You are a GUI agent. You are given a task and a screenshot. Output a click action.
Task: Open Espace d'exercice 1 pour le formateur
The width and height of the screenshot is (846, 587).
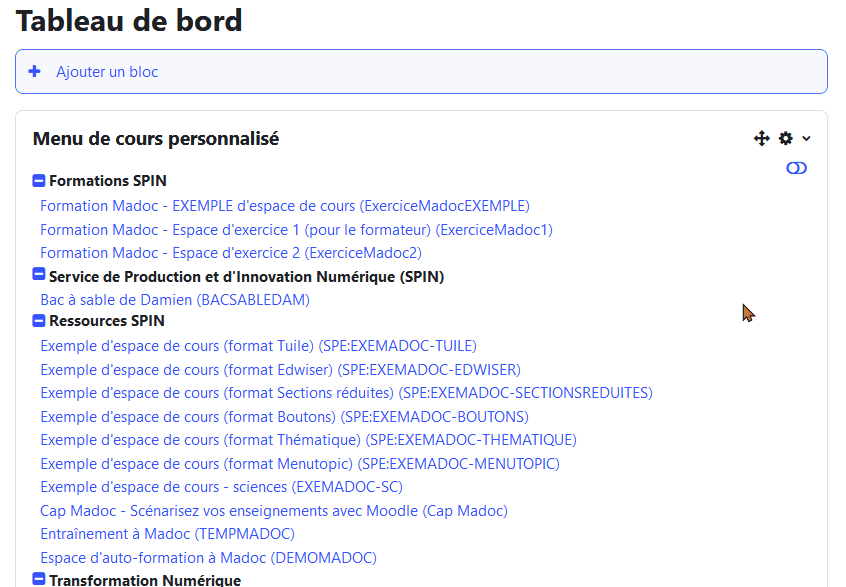pyautogui.click(x=298, y=229)
